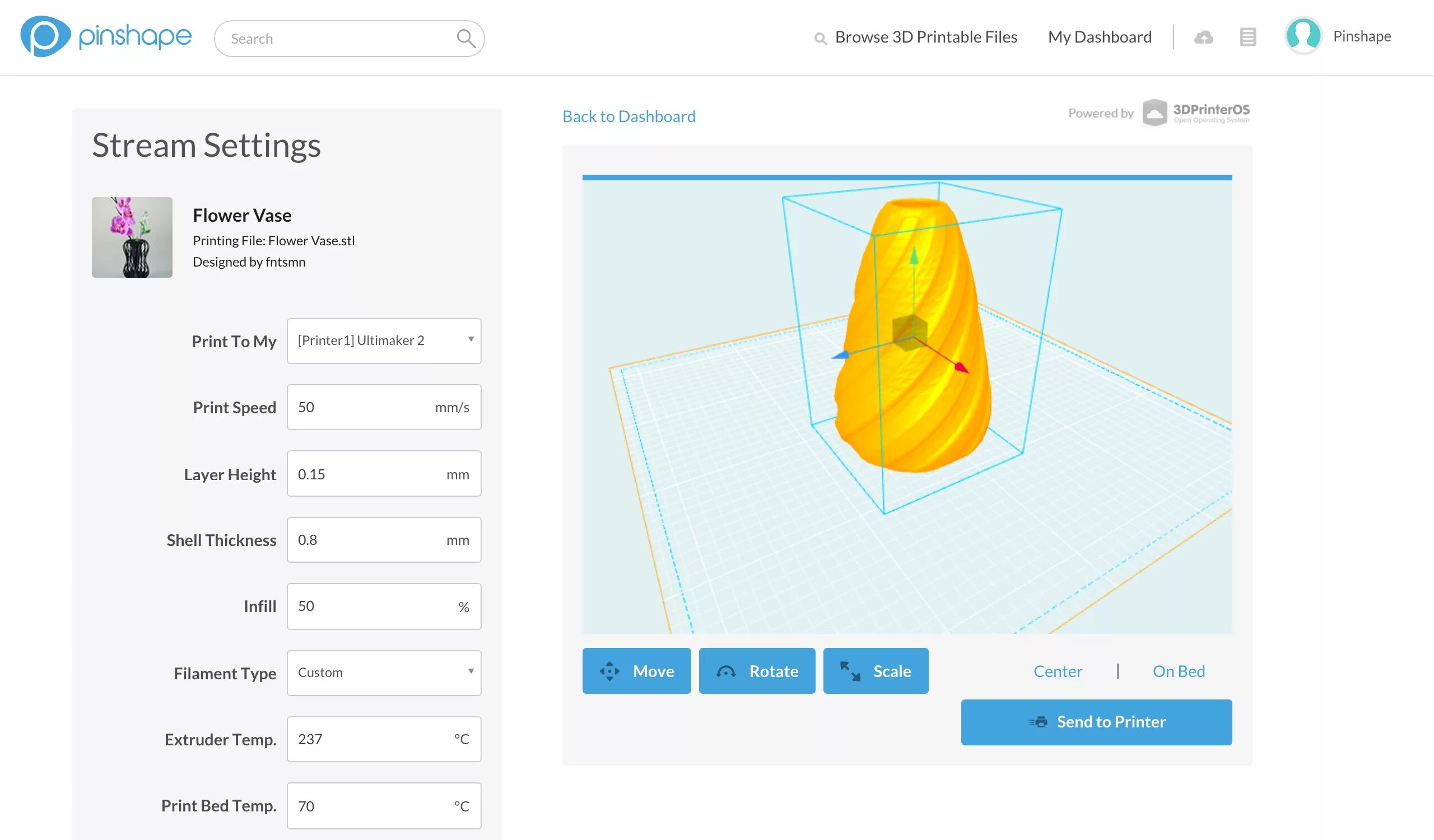Click the blue axis arrow handle
This screenshot has height=840, width=1434.
[x=840, y=356]
